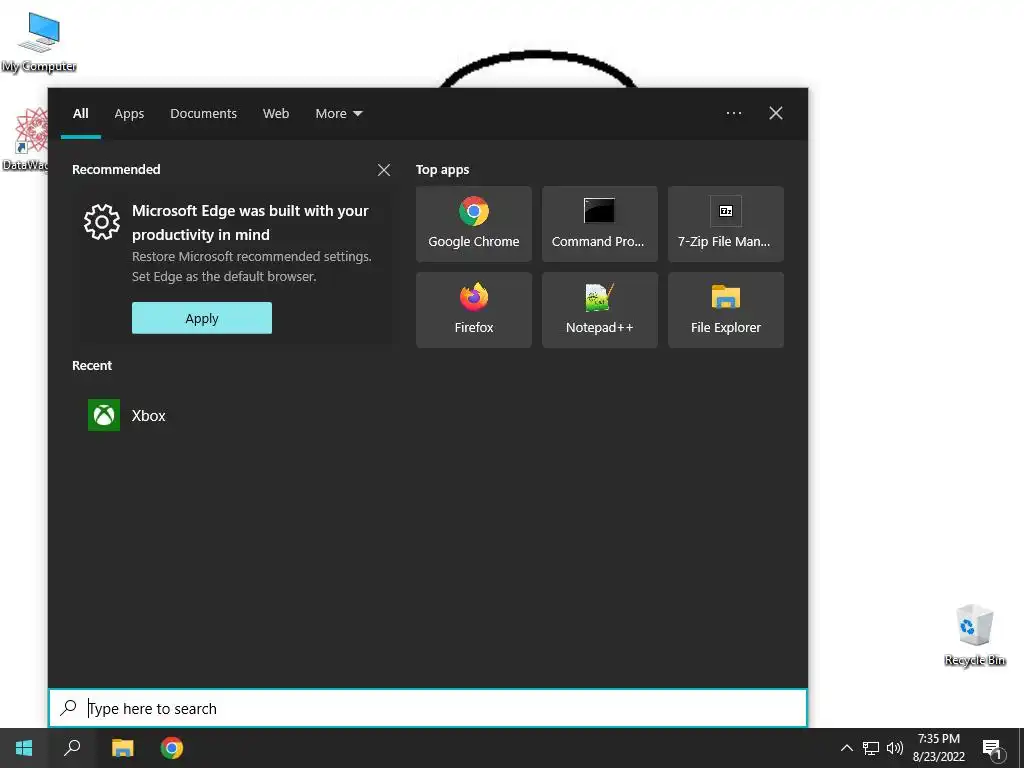Select the Recycle Bin desktop icon
This screenshot has height=768, width=1024.
click(x=974, y=635)
